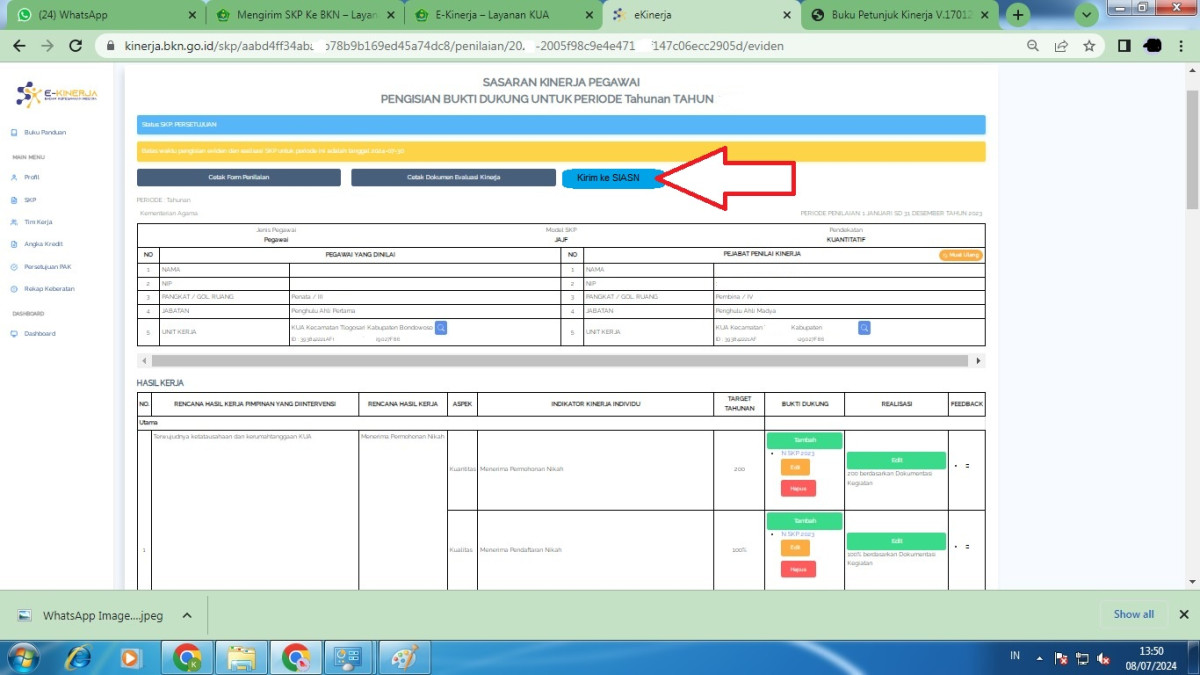
Task: Bookmark this page with the star icon
Action: point(1089,46)
